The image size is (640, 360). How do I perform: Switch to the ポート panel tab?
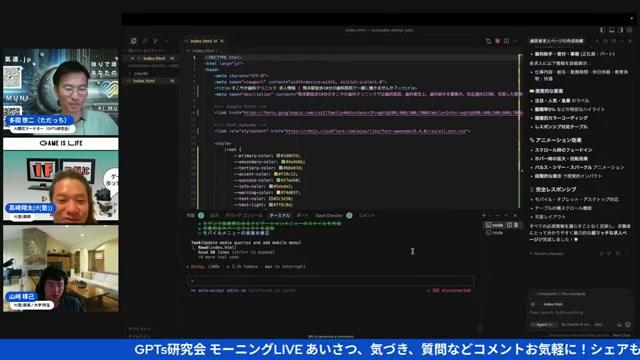302,216
